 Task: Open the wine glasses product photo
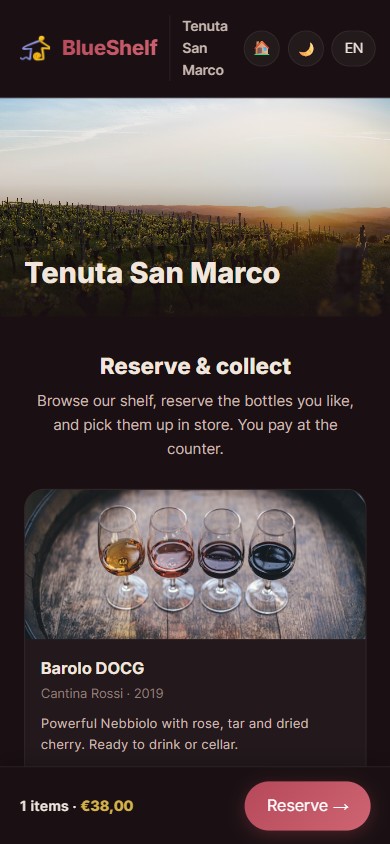(x=195, y=564)
